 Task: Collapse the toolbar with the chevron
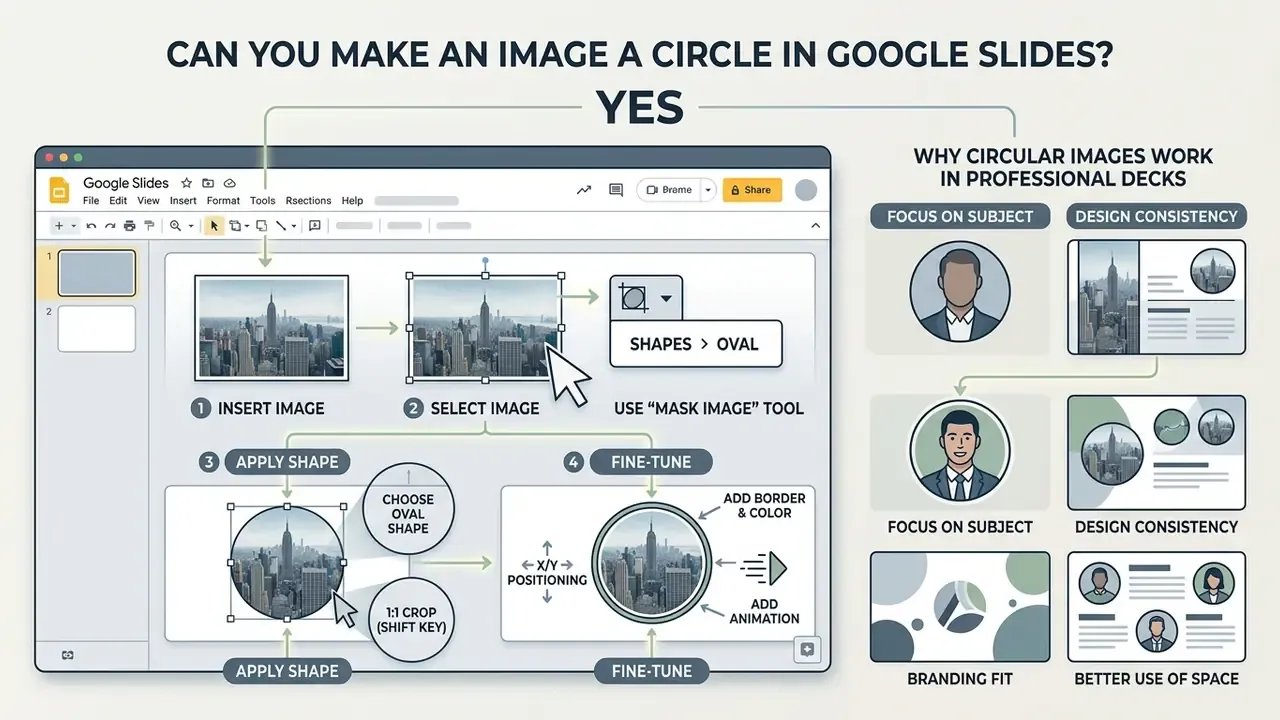[817, 226]
